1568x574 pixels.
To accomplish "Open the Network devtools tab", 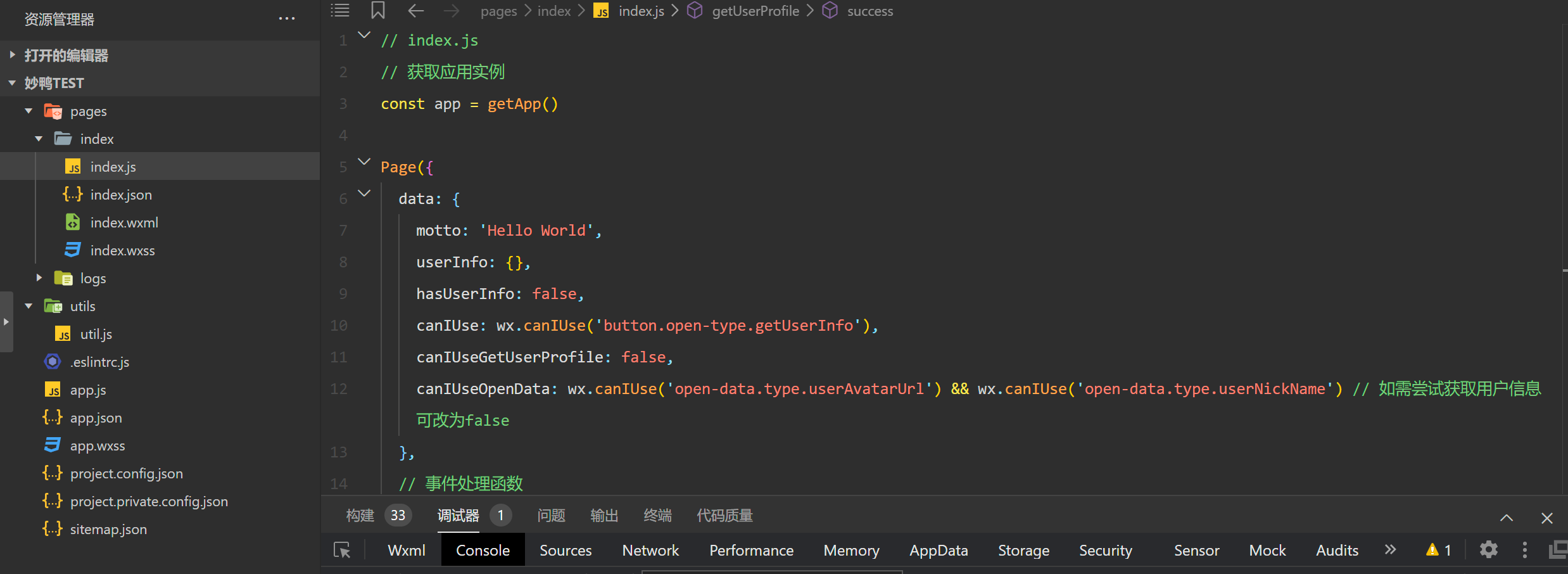I will pyautogui.click(x=650, y=550).
